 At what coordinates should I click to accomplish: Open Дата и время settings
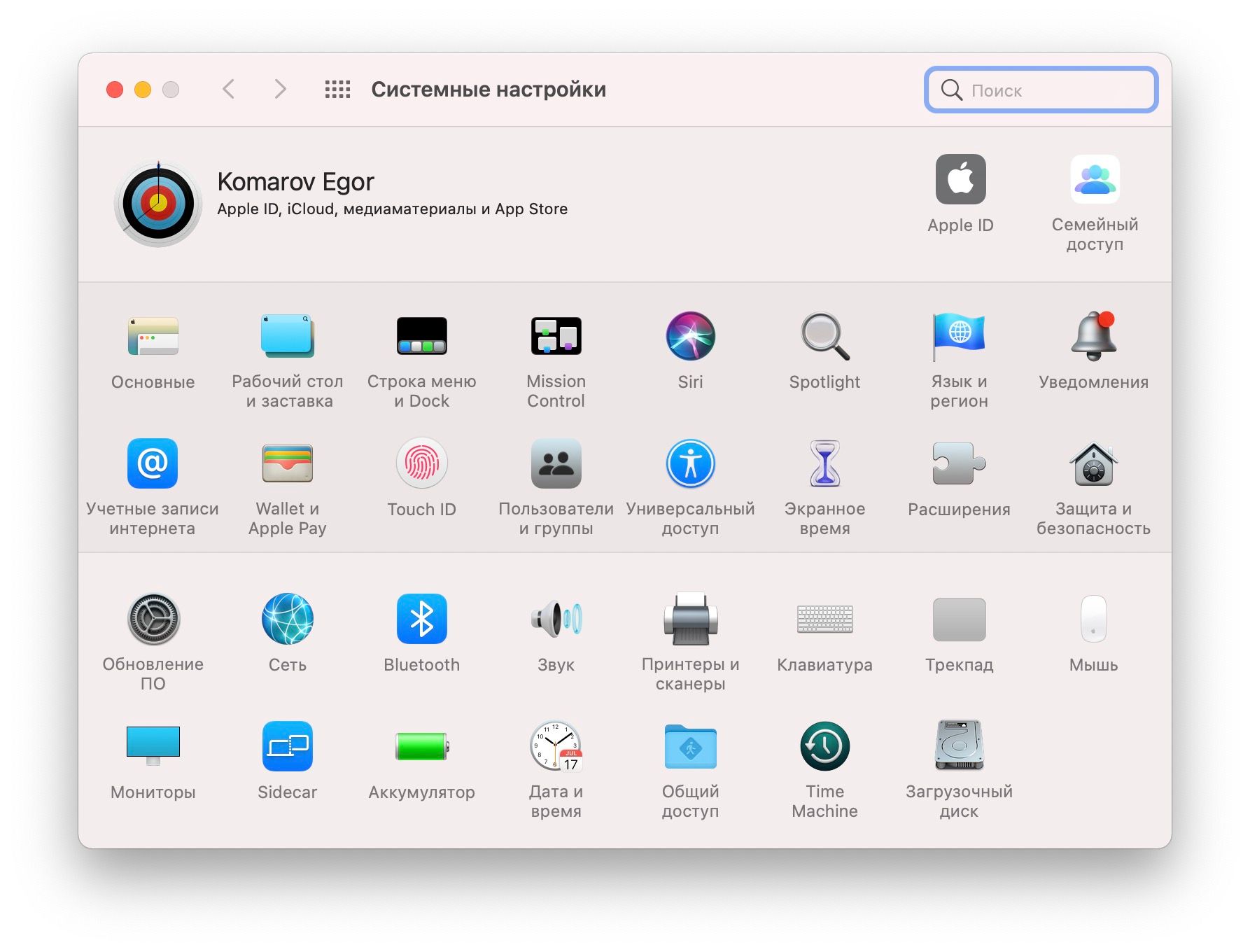[556, 746]
